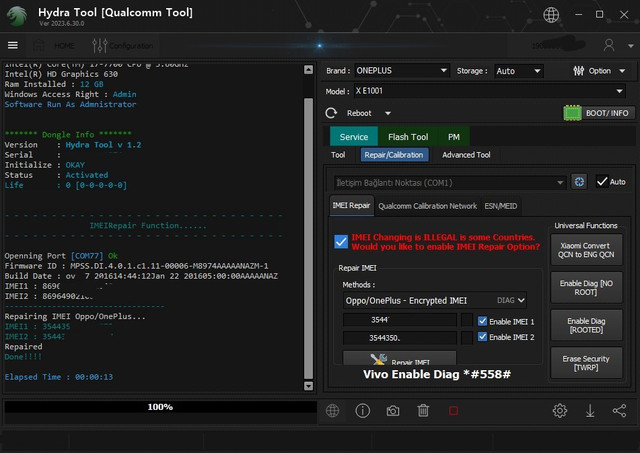
Task: Click the info circle icon
Action: [362, 411]
